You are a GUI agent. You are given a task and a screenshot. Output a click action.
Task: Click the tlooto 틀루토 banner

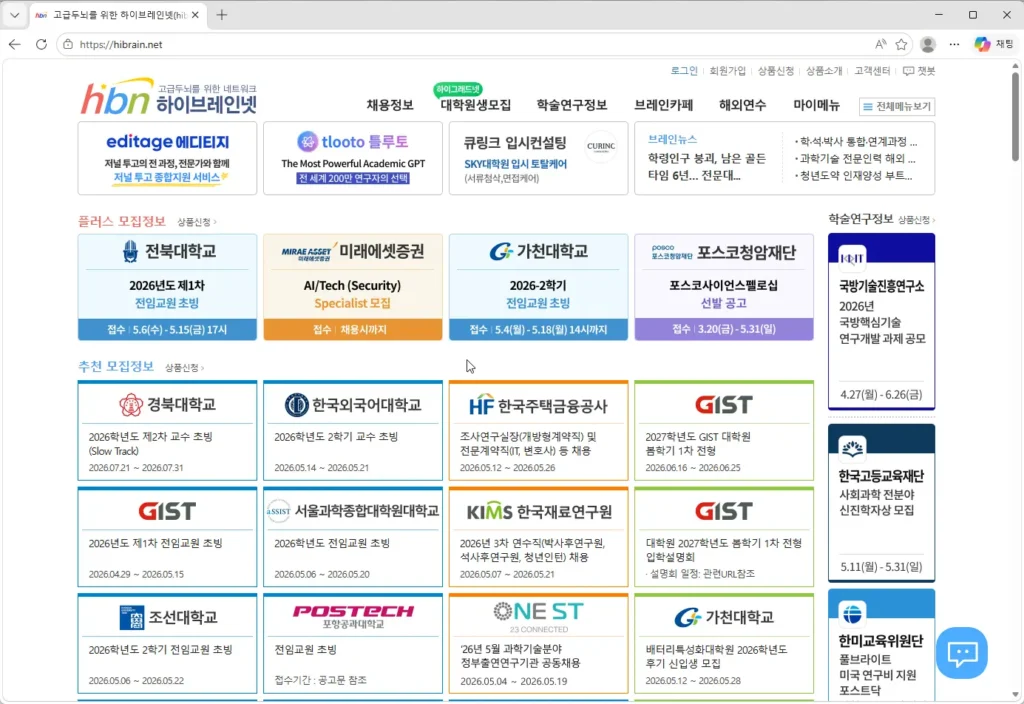coord(353,158)
